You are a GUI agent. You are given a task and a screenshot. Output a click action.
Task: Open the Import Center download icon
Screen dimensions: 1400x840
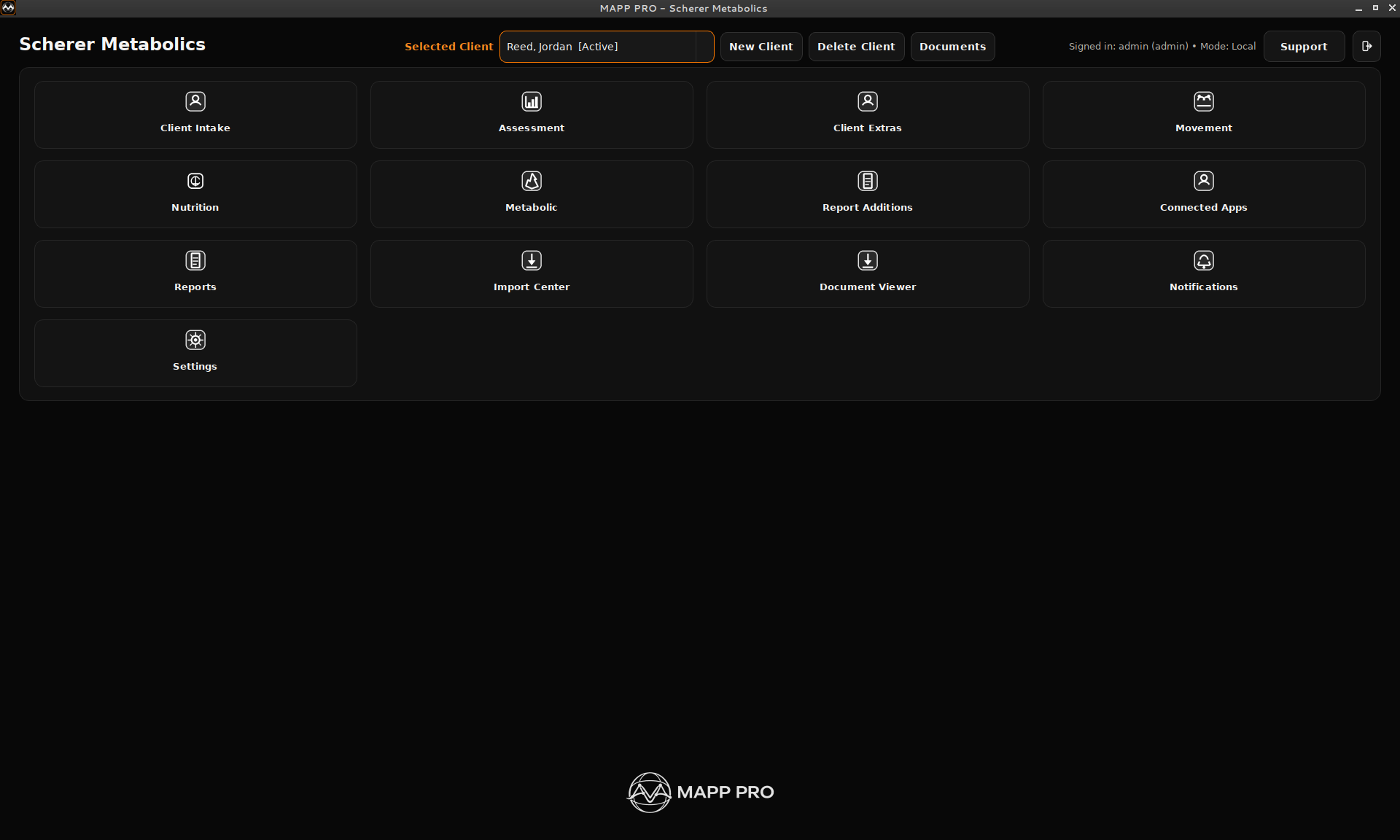coord(532,260)
